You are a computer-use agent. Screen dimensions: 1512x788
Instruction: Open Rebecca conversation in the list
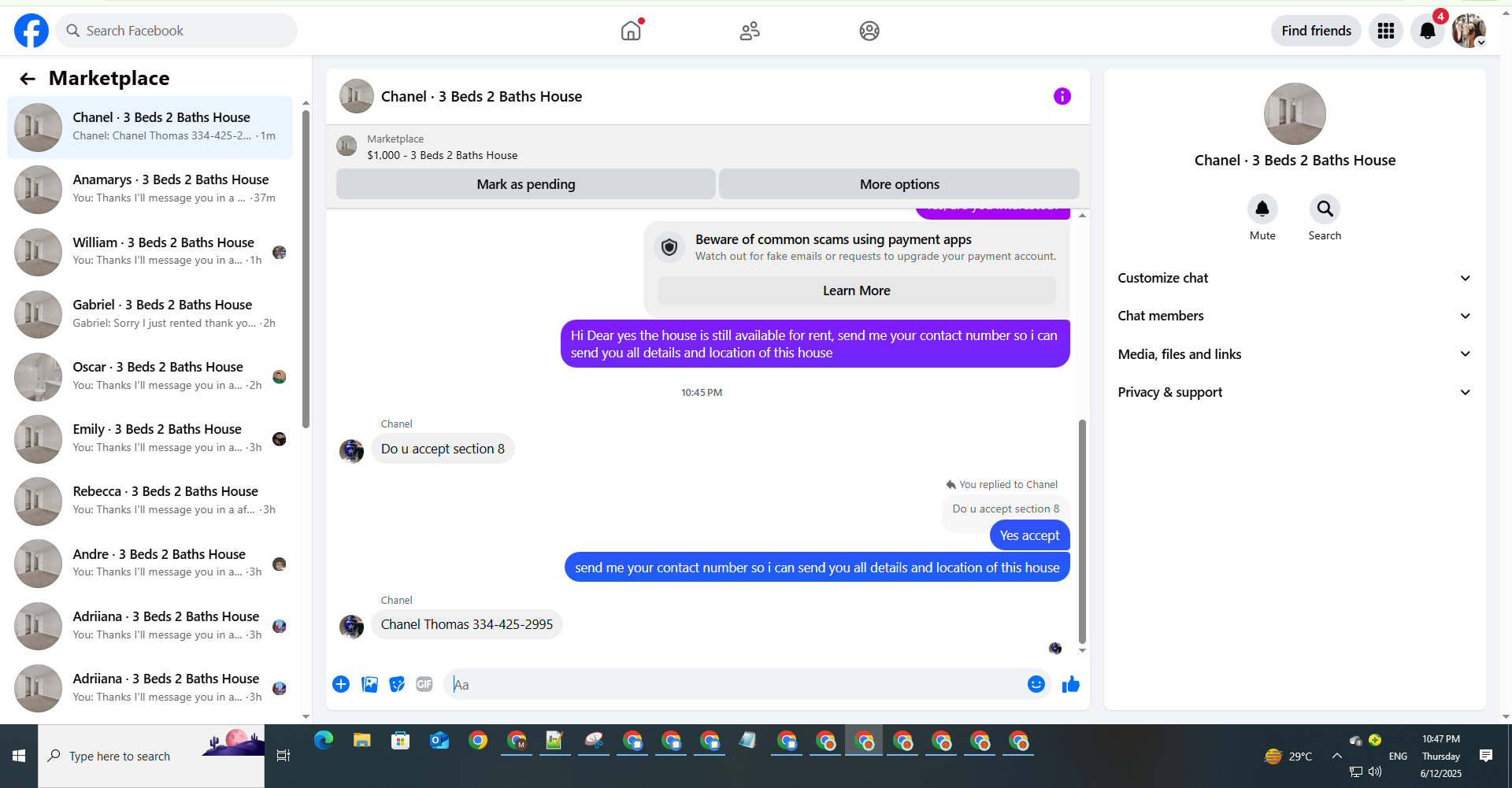[x=150, y=501]
